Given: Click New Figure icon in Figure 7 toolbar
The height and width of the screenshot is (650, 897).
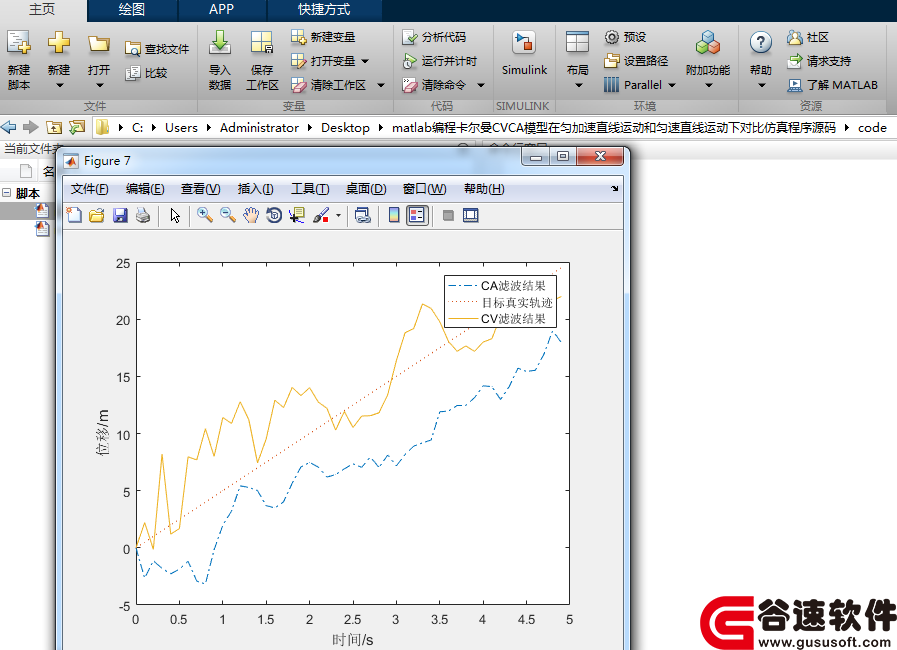Looking at the screenshot, I should click(74, 215).
